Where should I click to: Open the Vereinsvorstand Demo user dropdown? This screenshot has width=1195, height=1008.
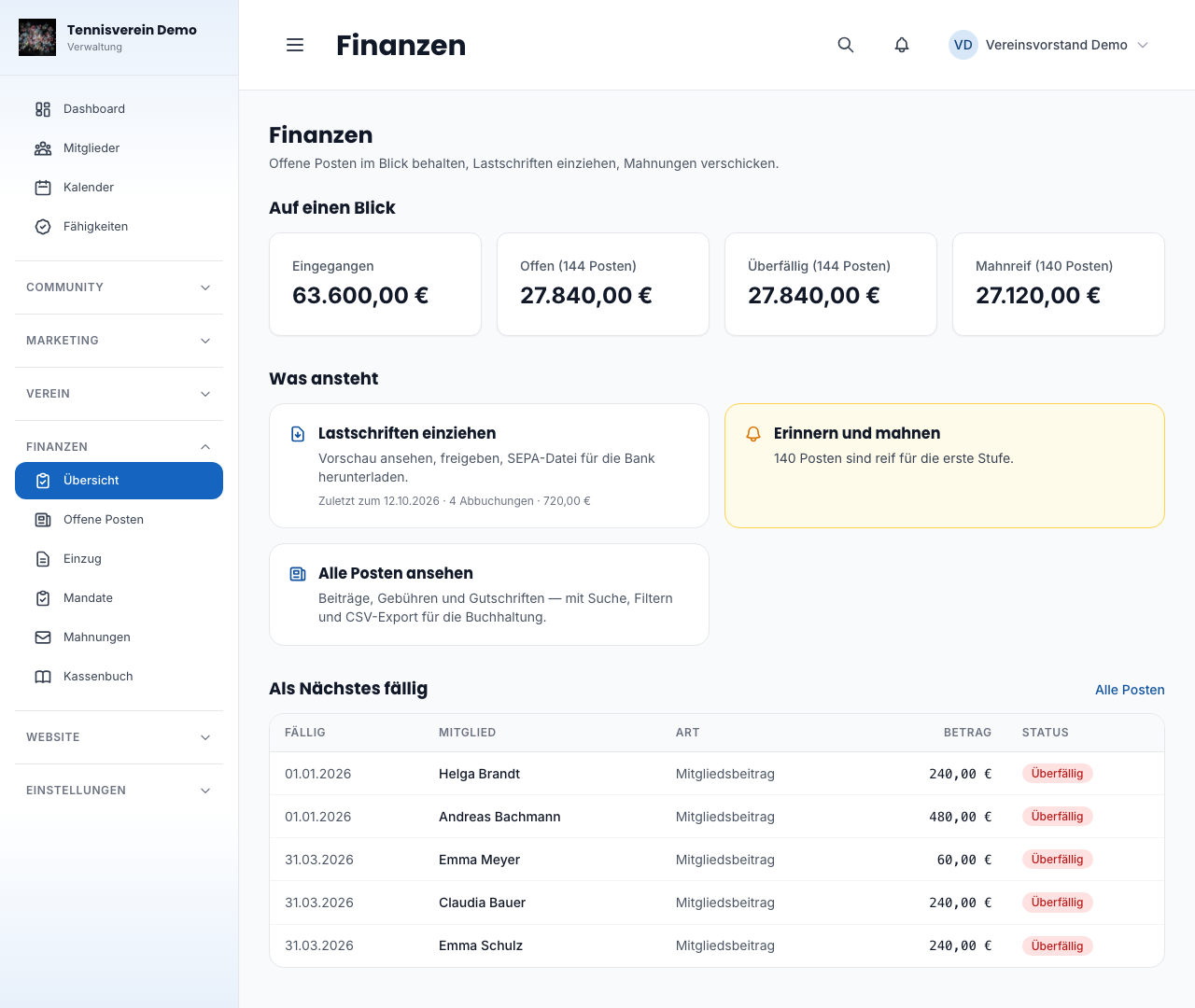pos(1049,45)
